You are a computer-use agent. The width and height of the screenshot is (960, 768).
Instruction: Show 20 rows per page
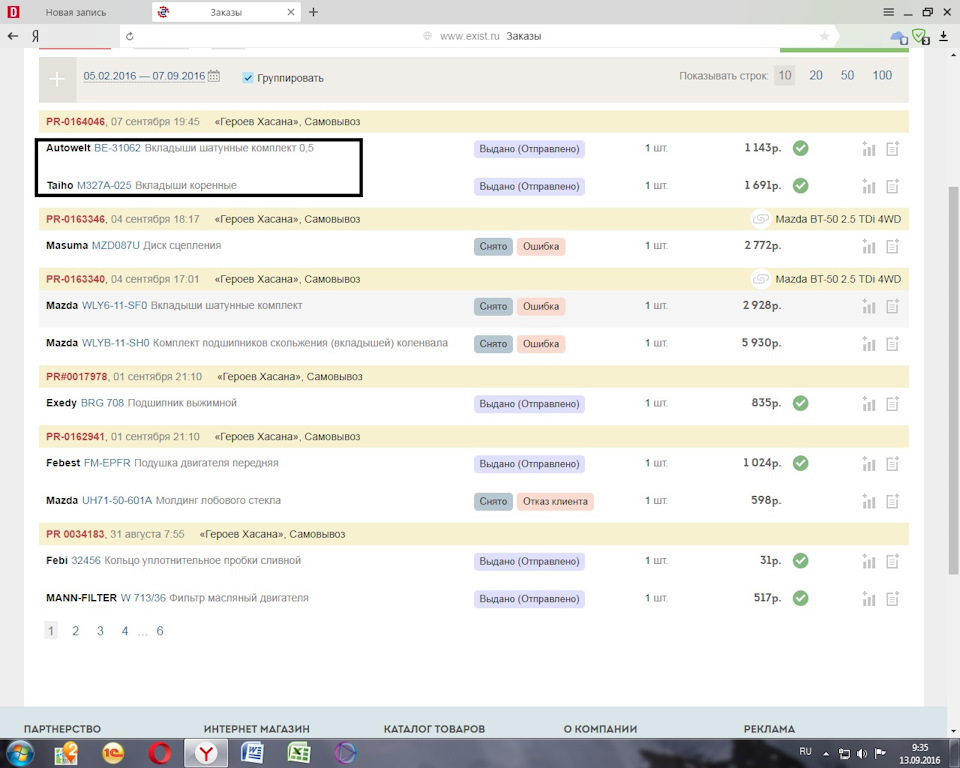(x=816, y=75)
